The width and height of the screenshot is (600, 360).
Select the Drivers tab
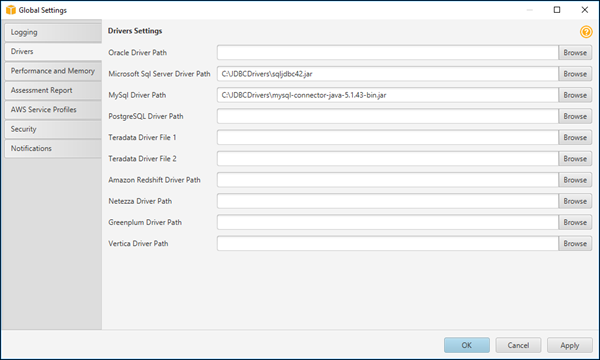tap(53, 52)
